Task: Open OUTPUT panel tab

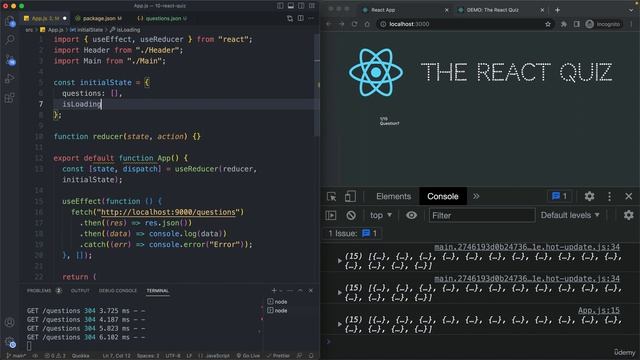Action: [80, 291]
